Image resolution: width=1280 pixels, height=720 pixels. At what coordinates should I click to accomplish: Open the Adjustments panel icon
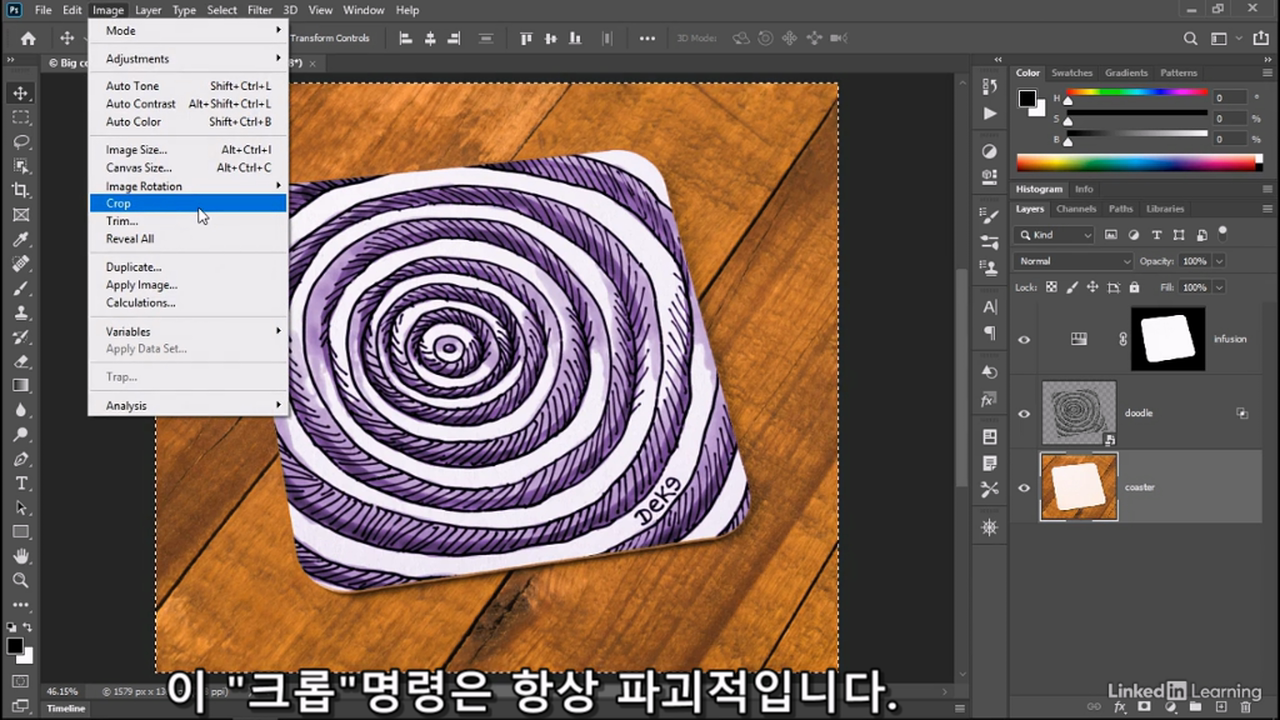click(x=990, y=152)
